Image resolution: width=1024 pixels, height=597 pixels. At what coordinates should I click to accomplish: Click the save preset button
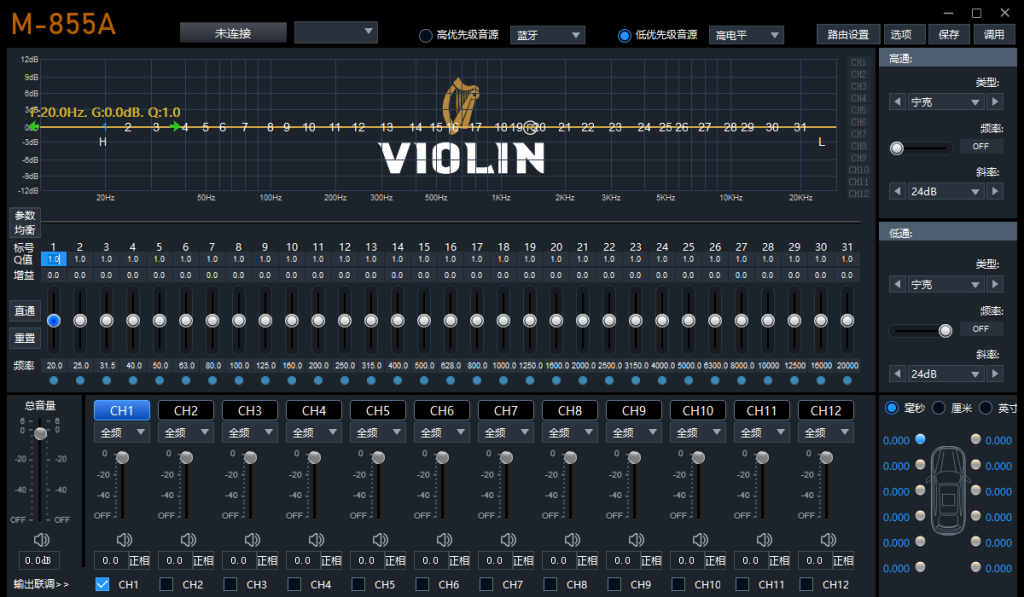coord(949,35)
